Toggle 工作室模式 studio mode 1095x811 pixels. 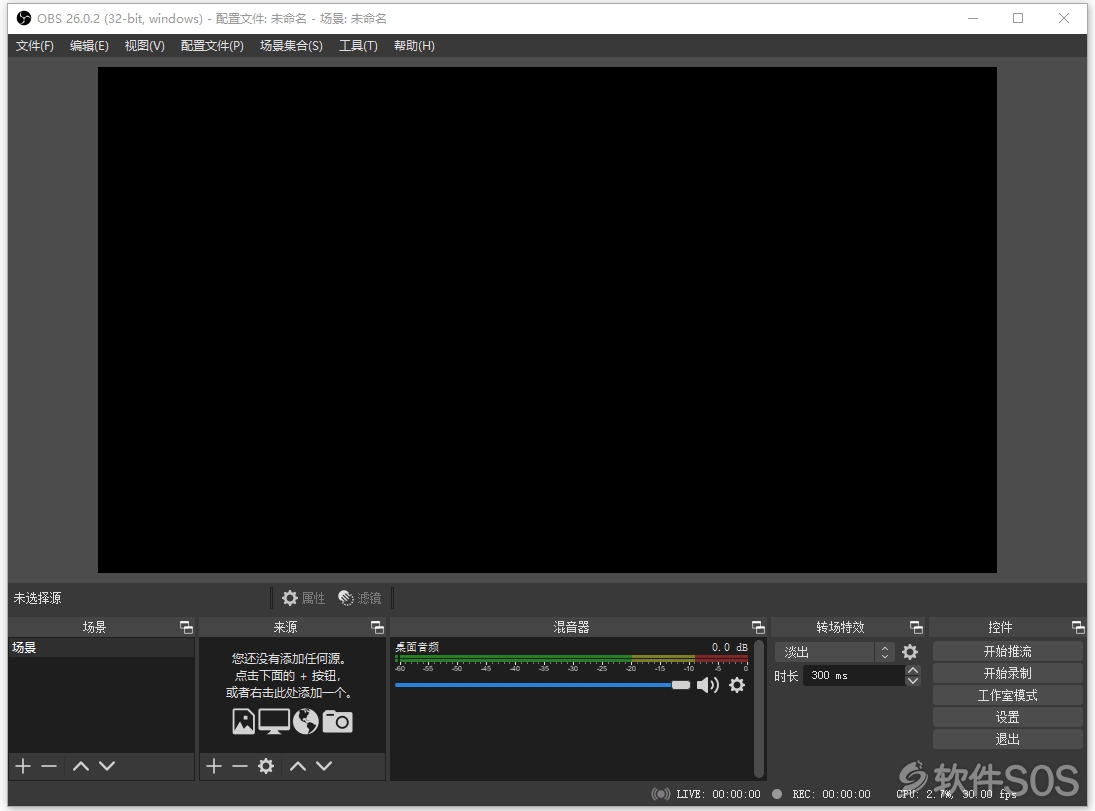1007,696
